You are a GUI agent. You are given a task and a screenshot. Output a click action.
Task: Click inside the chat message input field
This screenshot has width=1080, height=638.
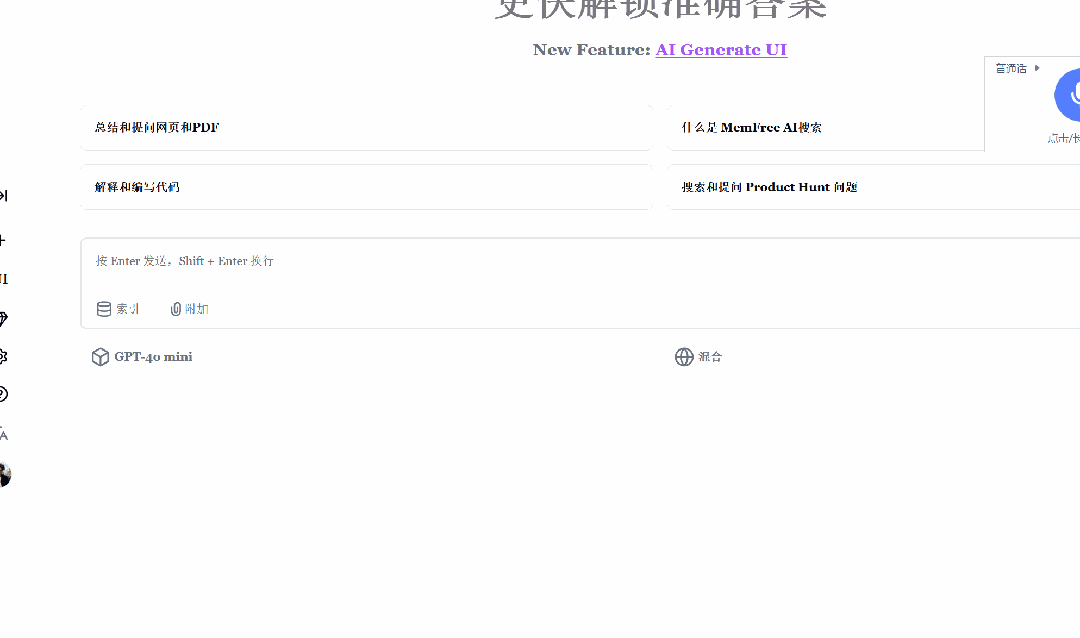point(400,261)
